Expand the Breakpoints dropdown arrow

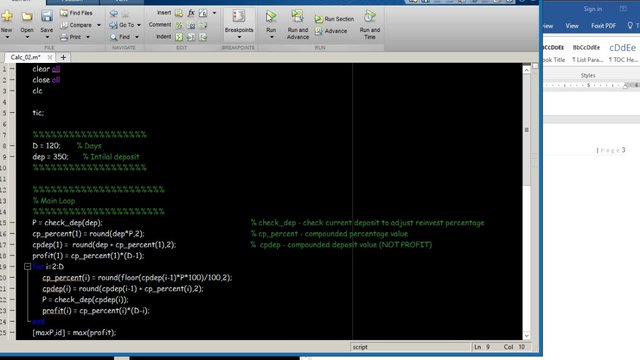click(239, 37)
